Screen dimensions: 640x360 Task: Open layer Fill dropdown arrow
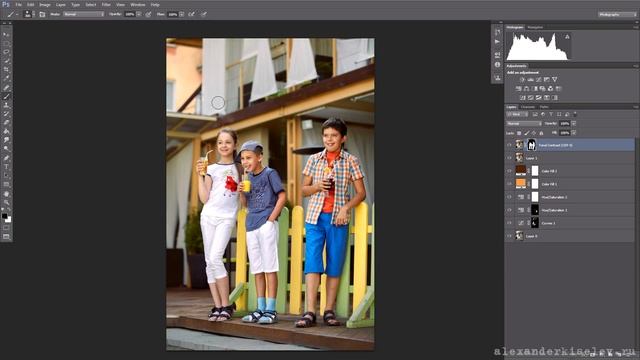574,133
